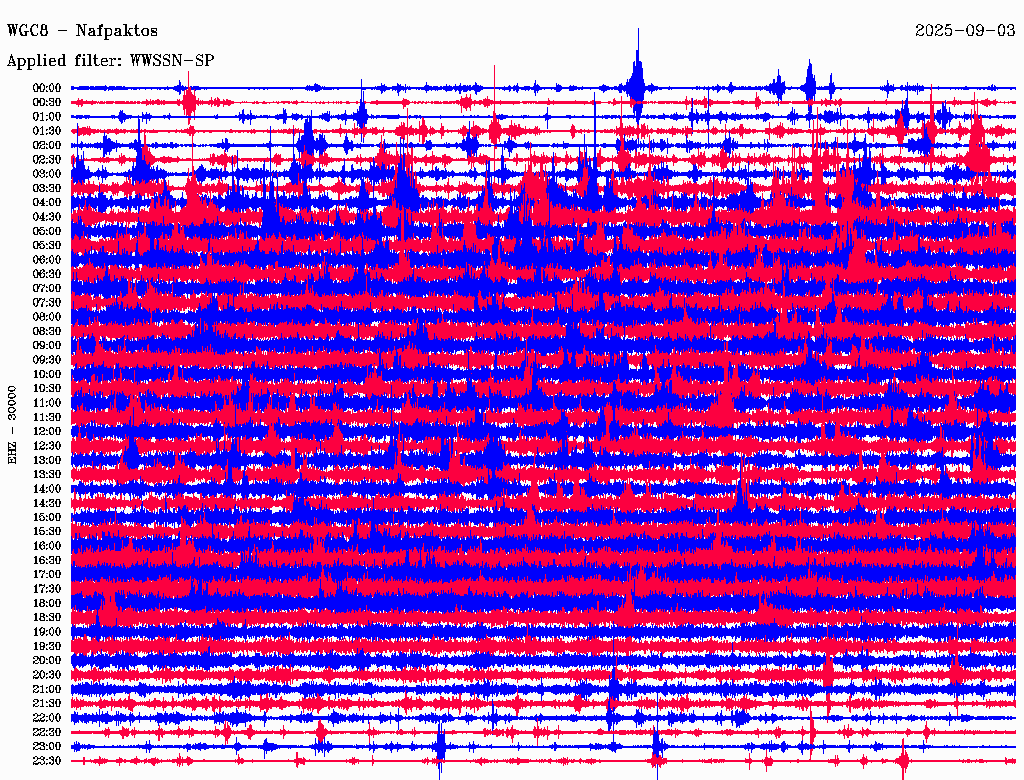Viewport: 1024px width, 780px height.
Task: Click the 11:30 time label
Action: click(47, 417)
